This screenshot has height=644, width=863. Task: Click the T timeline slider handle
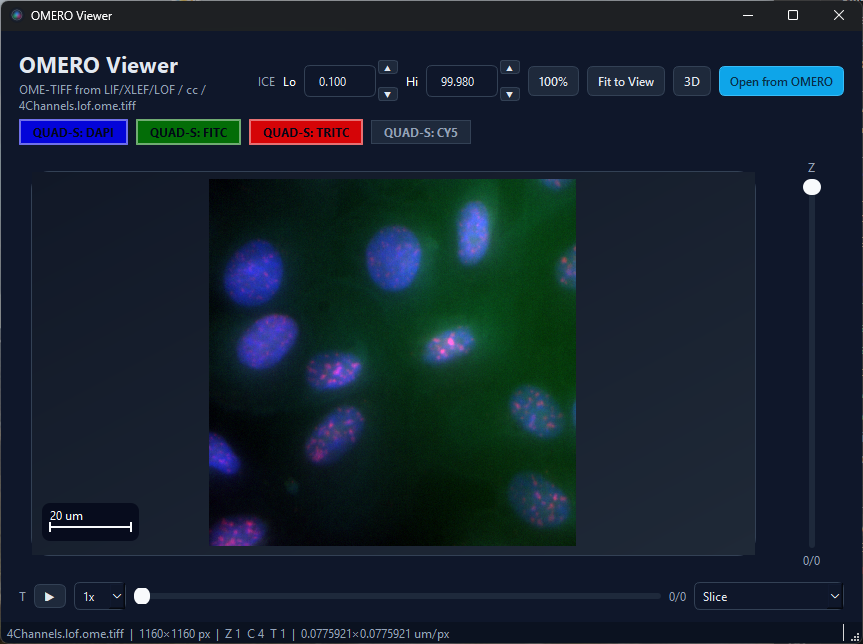142,596
